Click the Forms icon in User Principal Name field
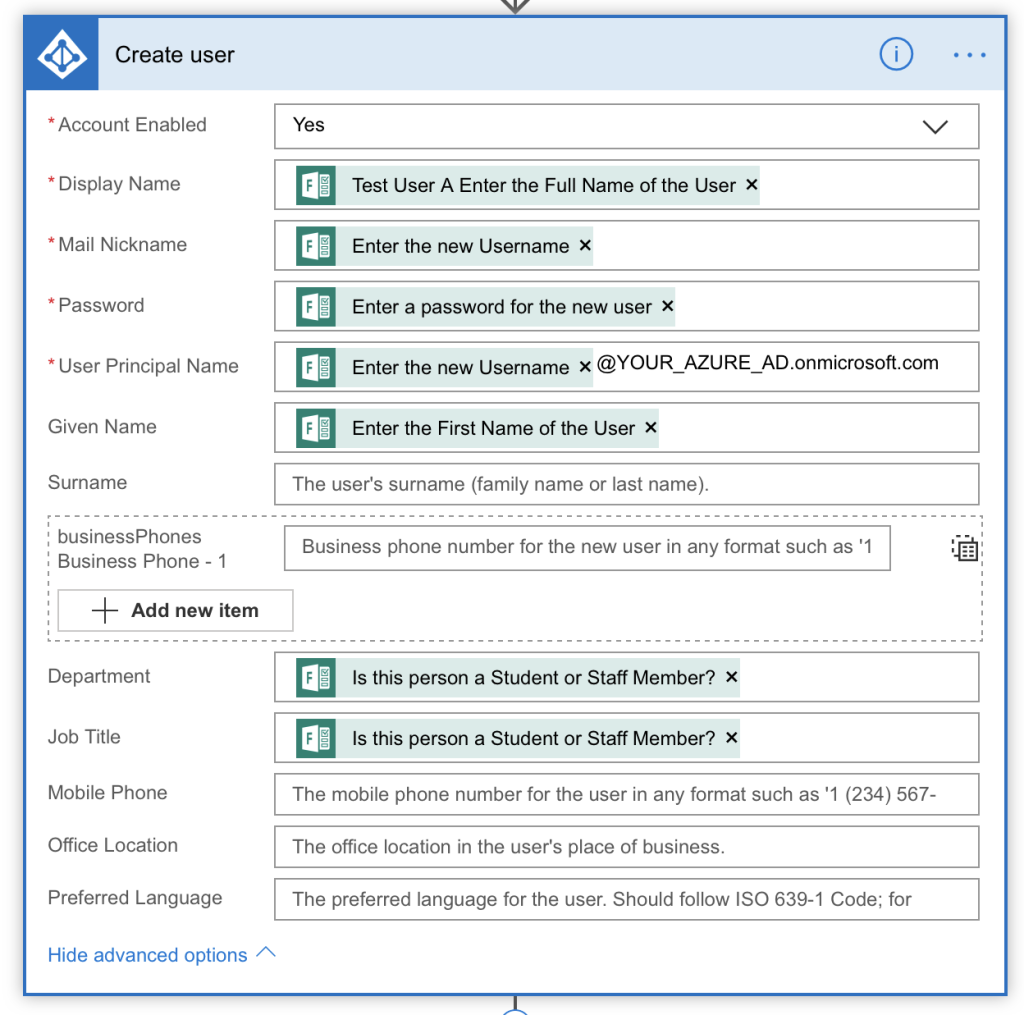 point(318,367)
